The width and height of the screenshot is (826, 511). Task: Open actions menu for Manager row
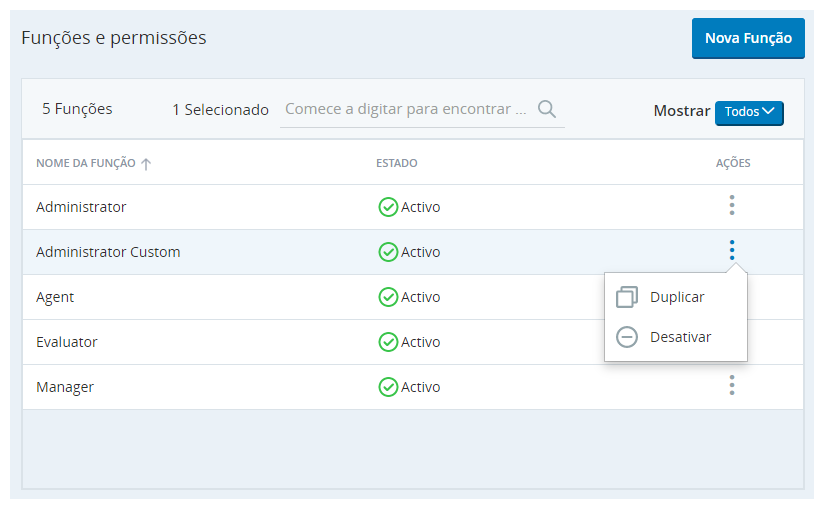pos(732,385)
